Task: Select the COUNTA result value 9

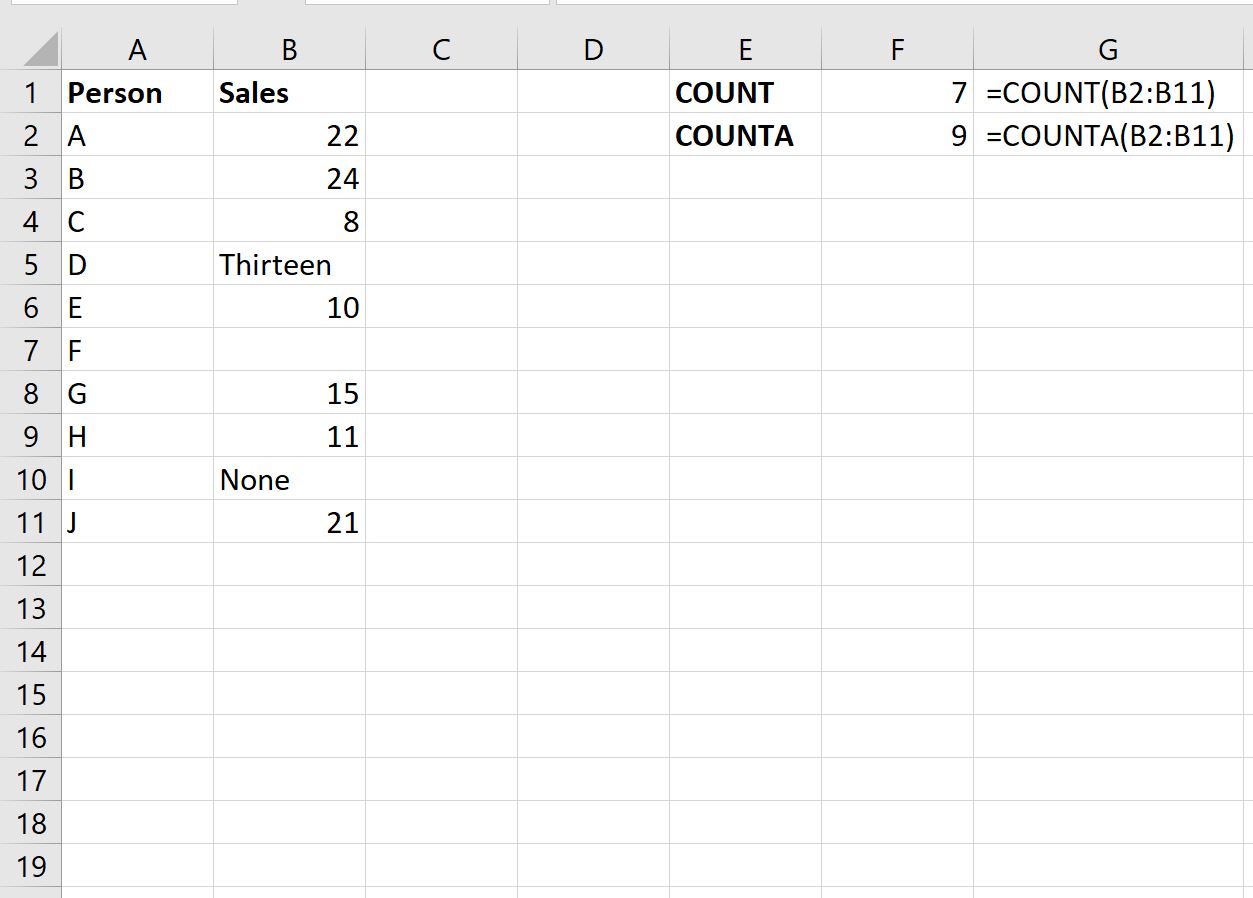Action: pos(897,136)
